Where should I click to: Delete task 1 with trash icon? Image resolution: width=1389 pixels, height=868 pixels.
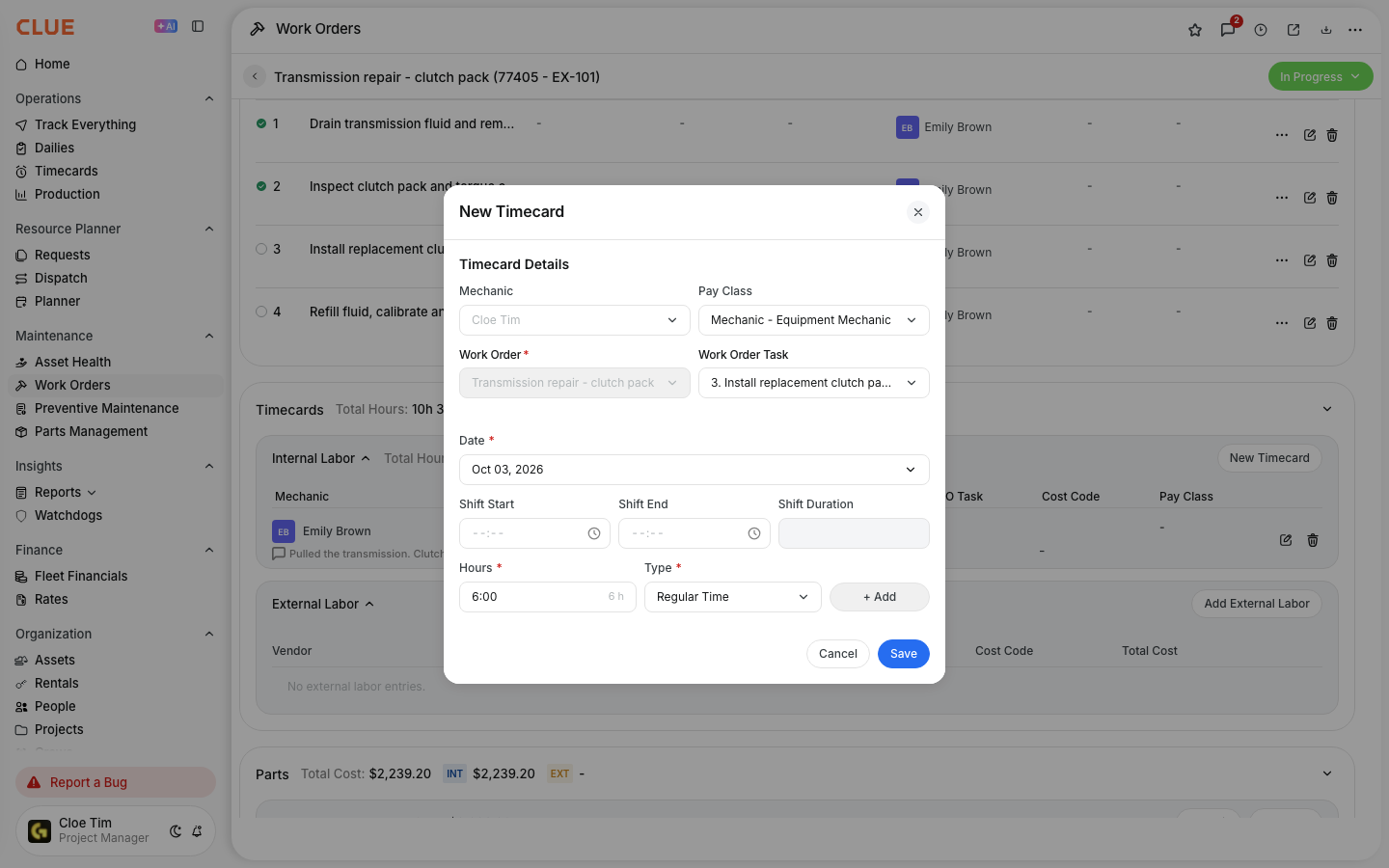pyautogui.click(x=1332, y=135)
